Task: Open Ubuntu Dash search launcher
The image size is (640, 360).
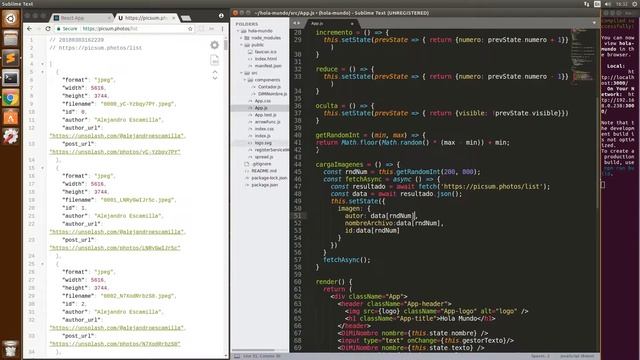Action: click(10, 18)
